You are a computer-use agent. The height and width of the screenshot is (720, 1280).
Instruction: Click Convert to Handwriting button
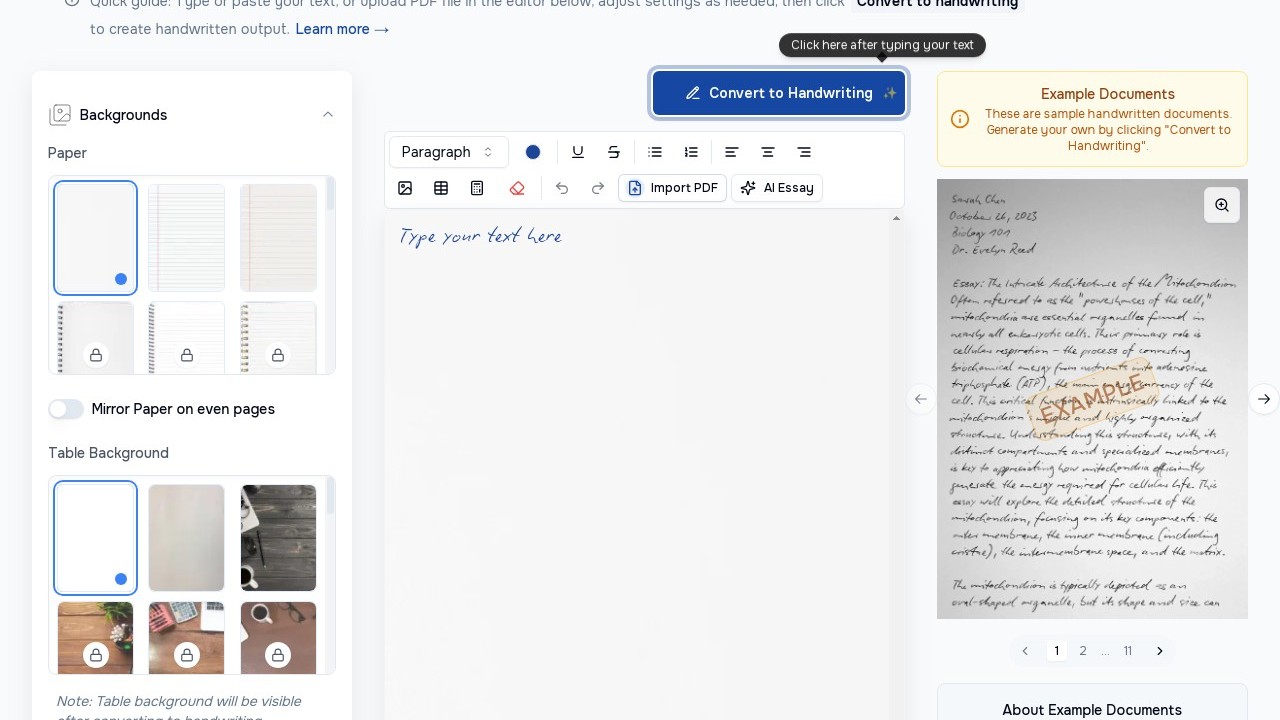click(x=779, y=93)
